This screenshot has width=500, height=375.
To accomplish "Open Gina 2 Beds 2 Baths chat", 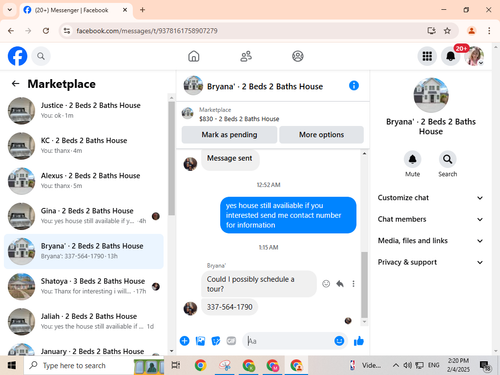I will click(84, 216).
